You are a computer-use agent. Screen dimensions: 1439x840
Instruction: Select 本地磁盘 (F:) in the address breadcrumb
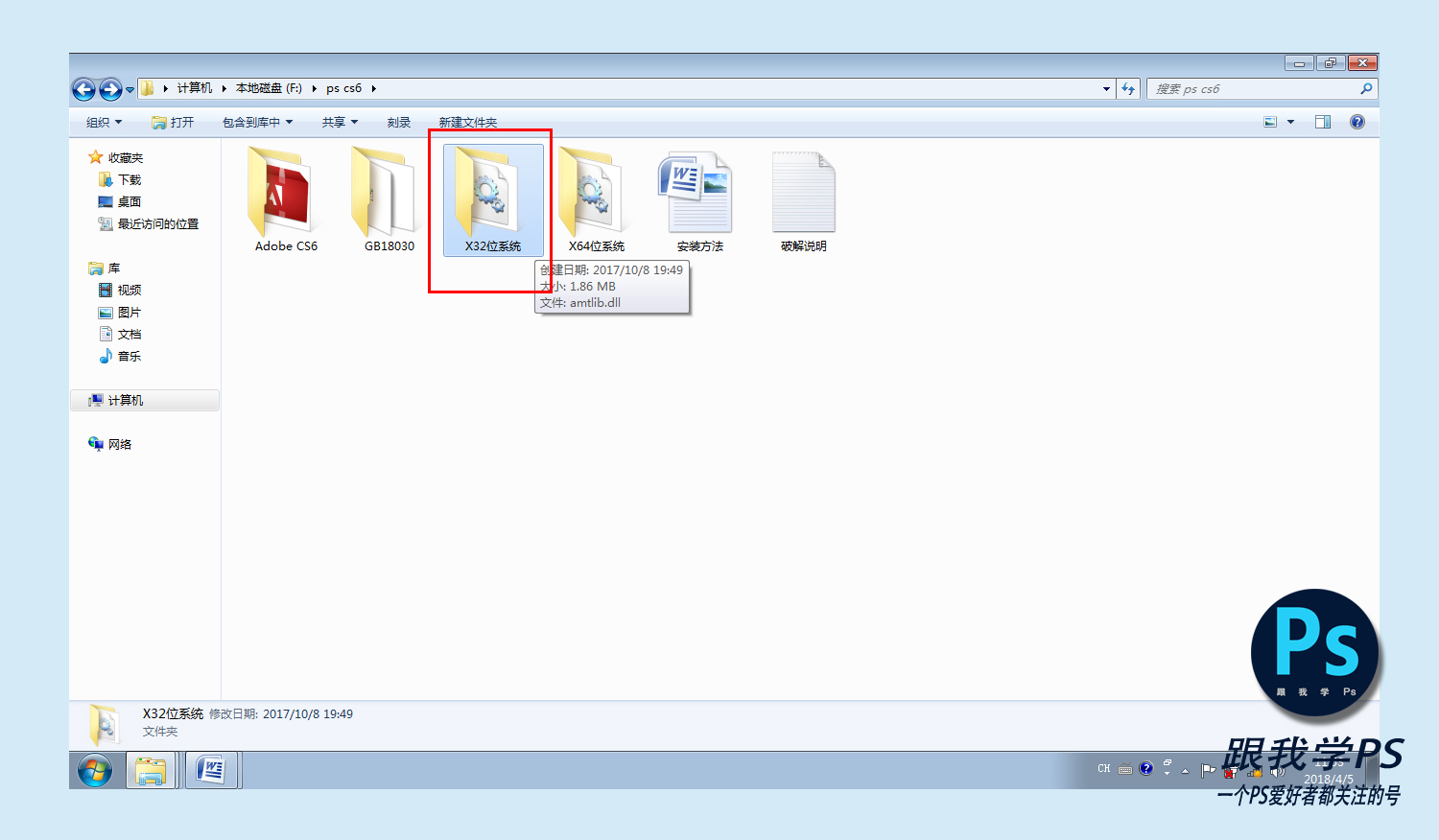point(269,88)
